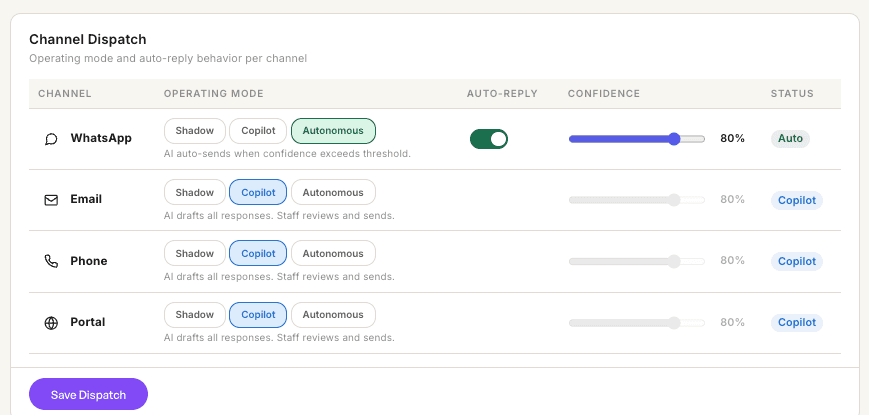Toggle WhatsApp auto-reply switch off
Screen dimensions: 869x415
pos(489,139)
